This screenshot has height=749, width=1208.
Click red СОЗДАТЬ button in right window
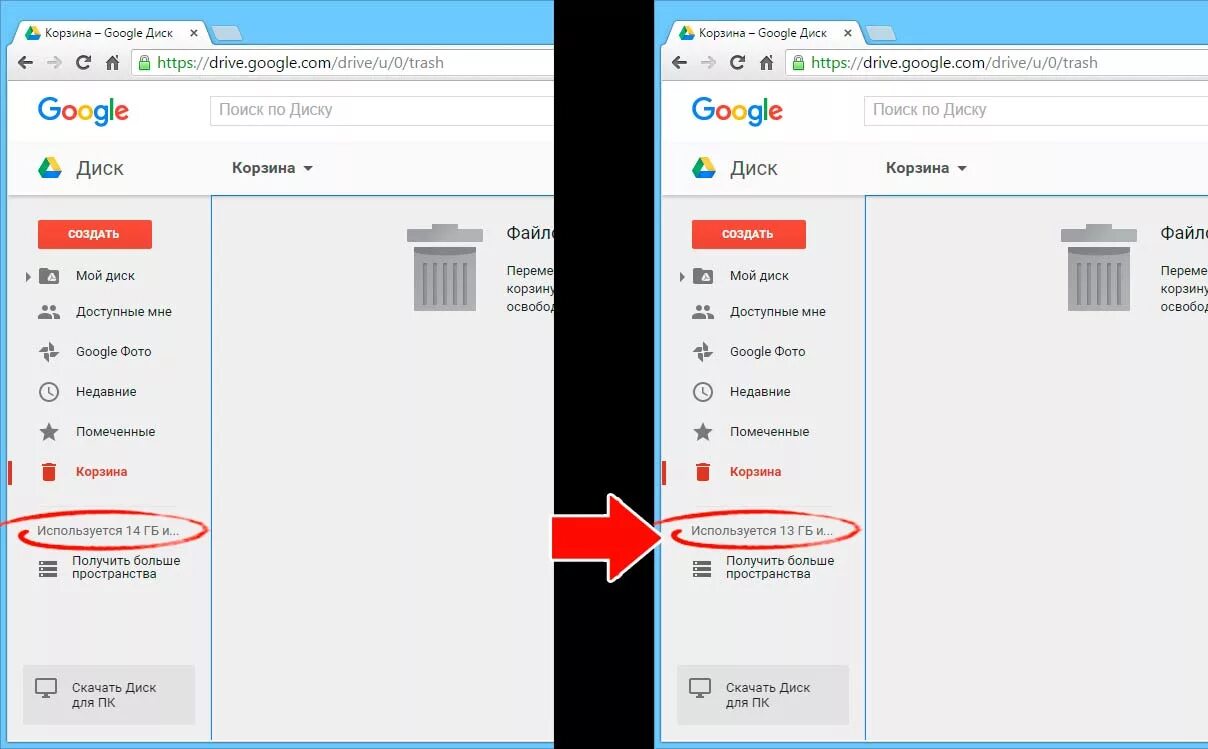pyautogui.click(x=748, y=234)
